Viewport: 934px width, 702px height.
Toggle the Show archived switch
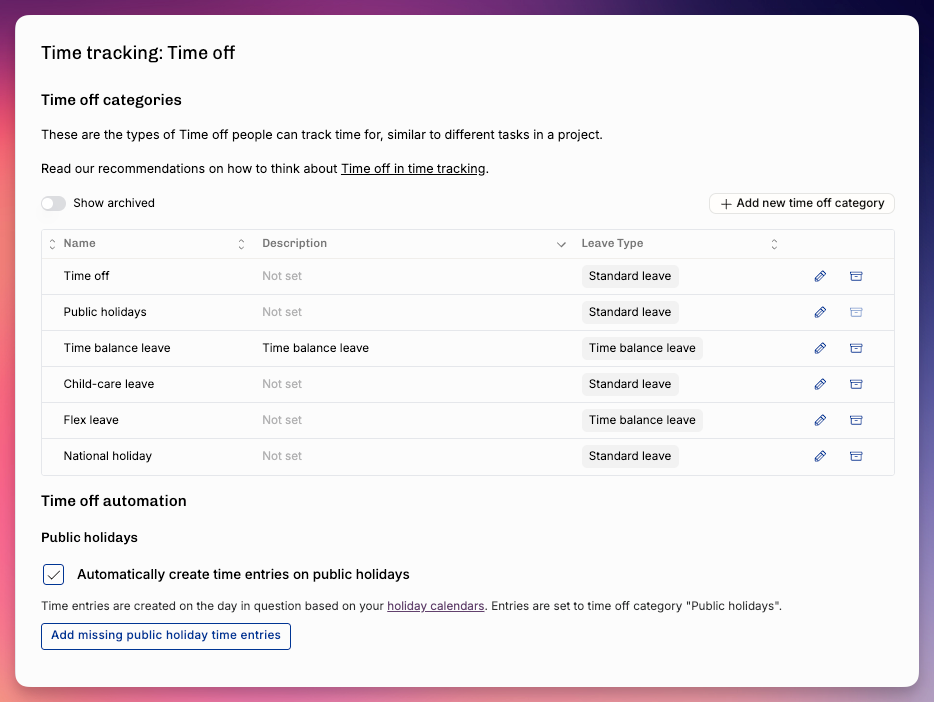point(54,204)
